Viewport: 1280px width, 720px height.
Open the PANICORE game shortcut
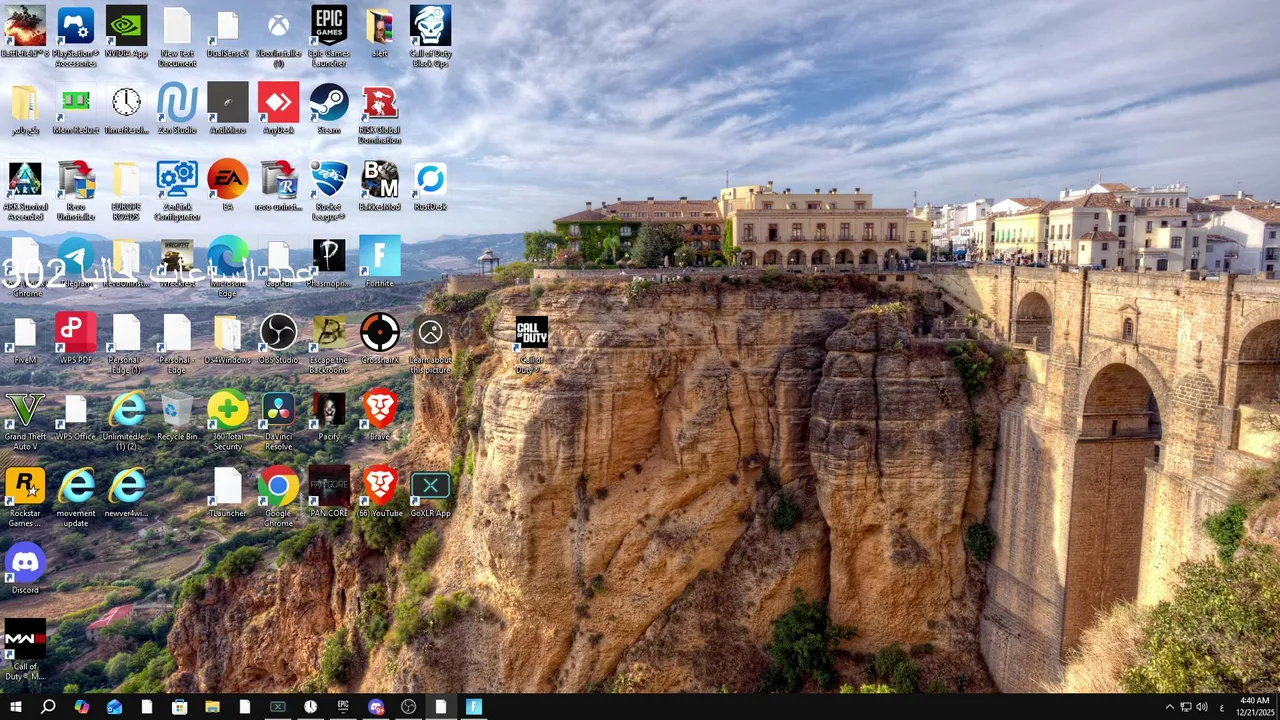click(329, 493)
